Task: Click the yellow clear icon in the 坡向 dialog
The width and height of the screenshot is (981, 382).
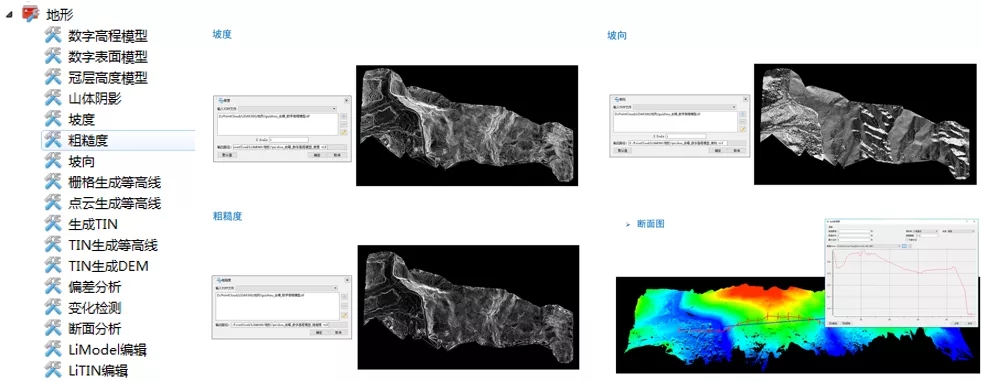Action: (743, 129)
